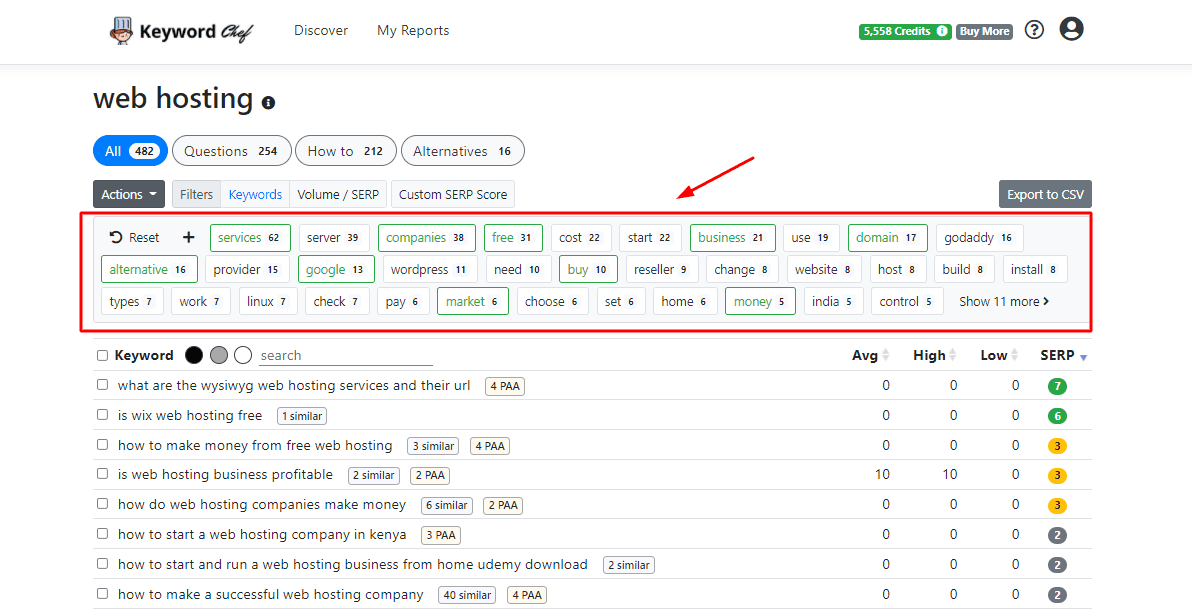Click the Keyword Chef logo
The width and height of the screenshot is (1192, 614).
pyautogui.click(x=181, y=31)
